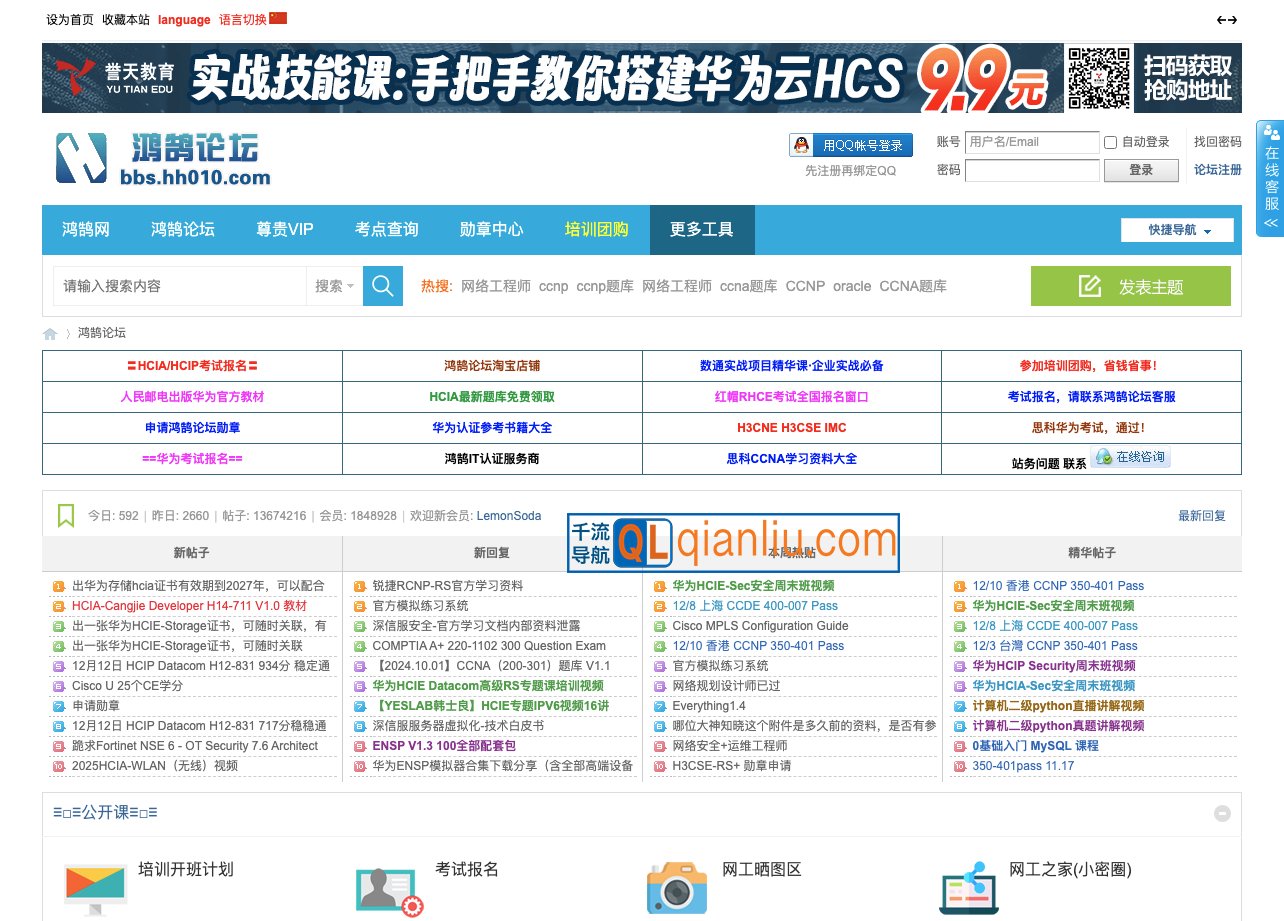Click the 发表主题 button
This screenshot has height=921, width=1284.
pos(1130,287)
